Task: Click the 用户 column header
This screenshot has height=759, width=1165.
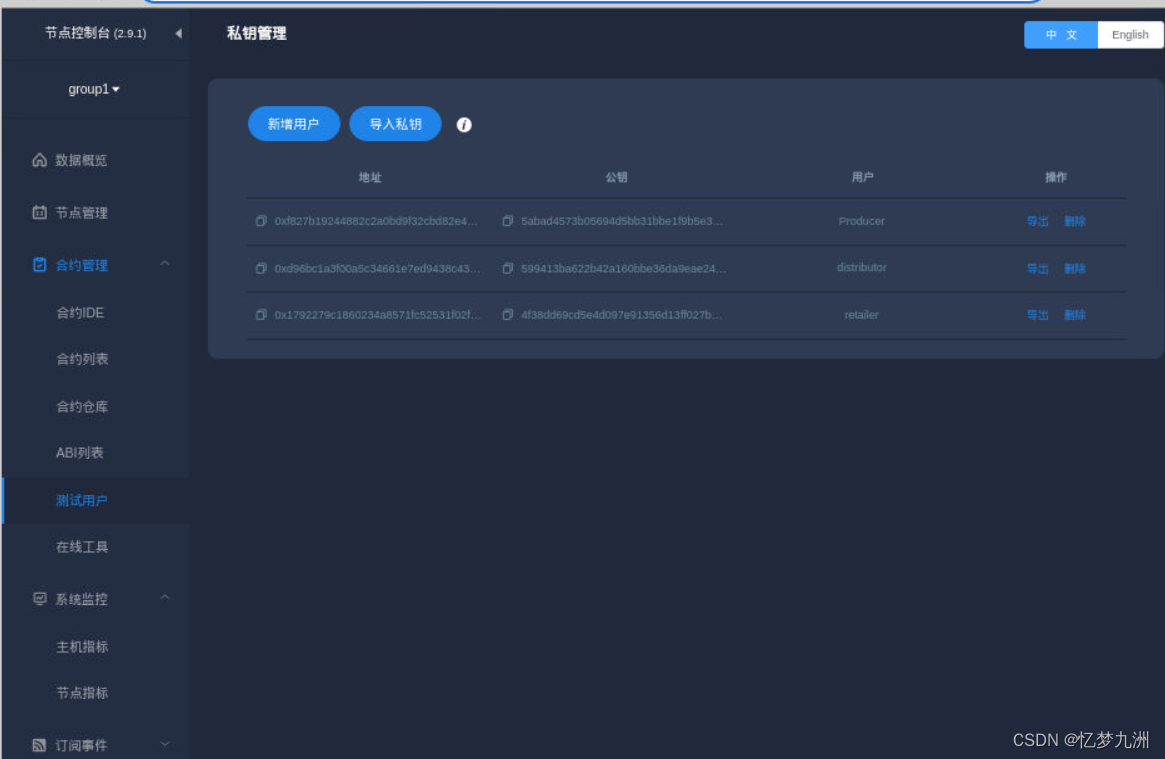Action: pos(862,177)
